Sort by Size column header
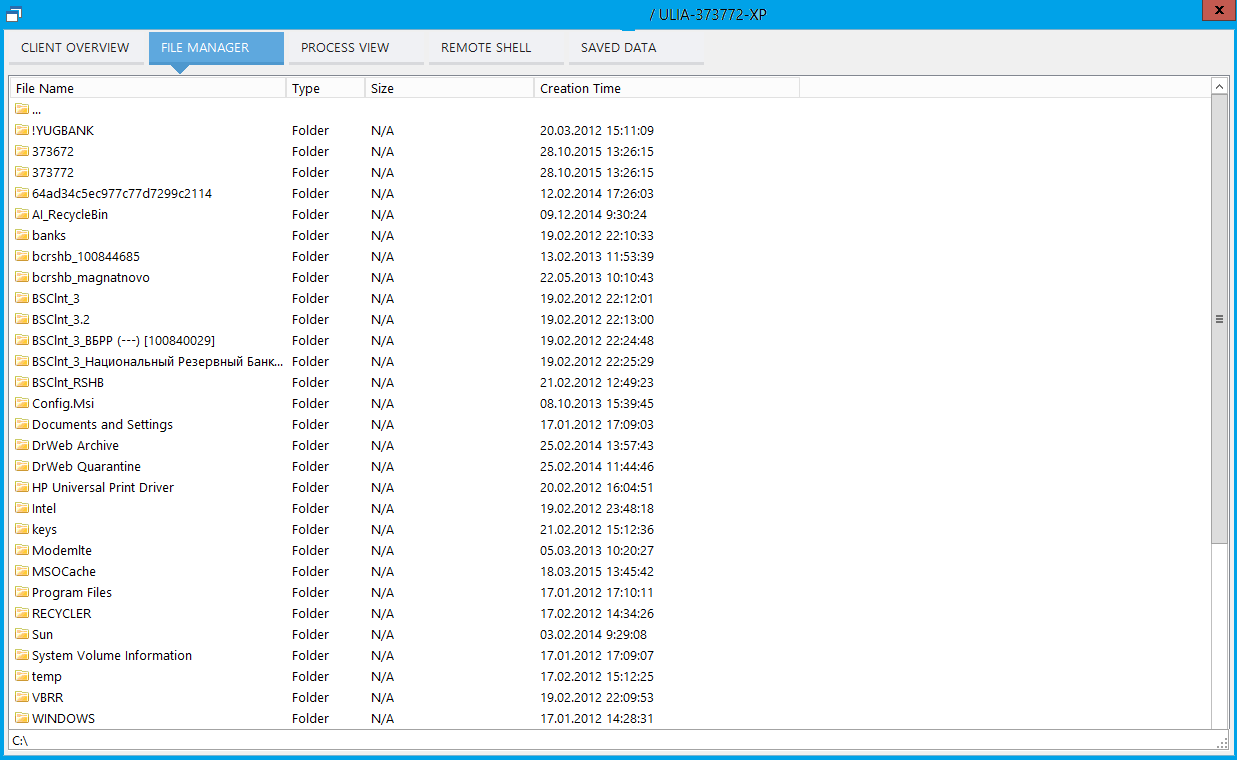The image size is (1237, 760). coord(450,88)
